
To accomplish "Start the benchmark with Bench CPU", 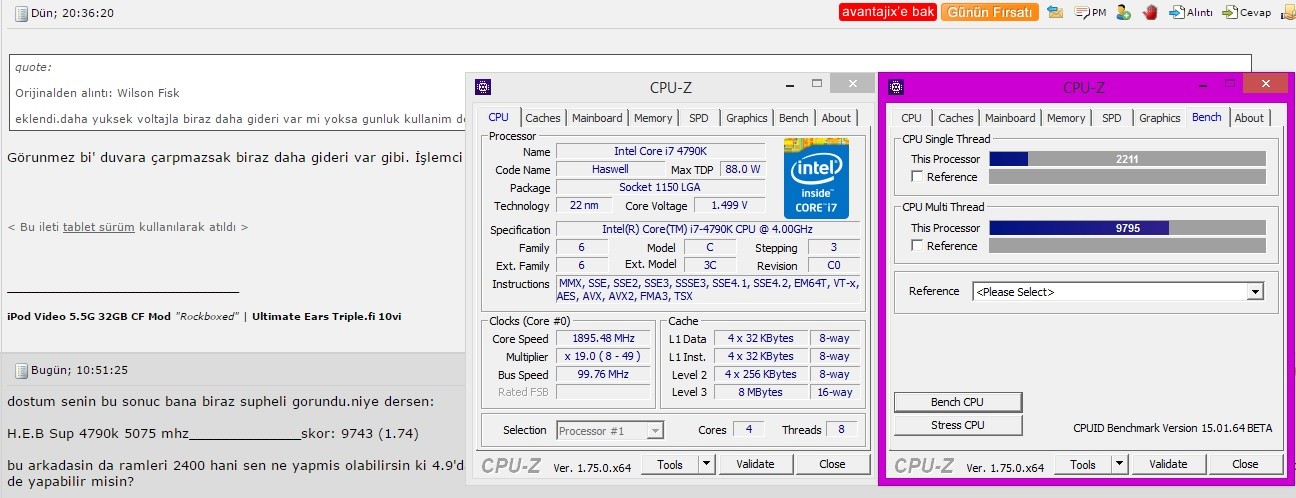I will coord(958,402).
